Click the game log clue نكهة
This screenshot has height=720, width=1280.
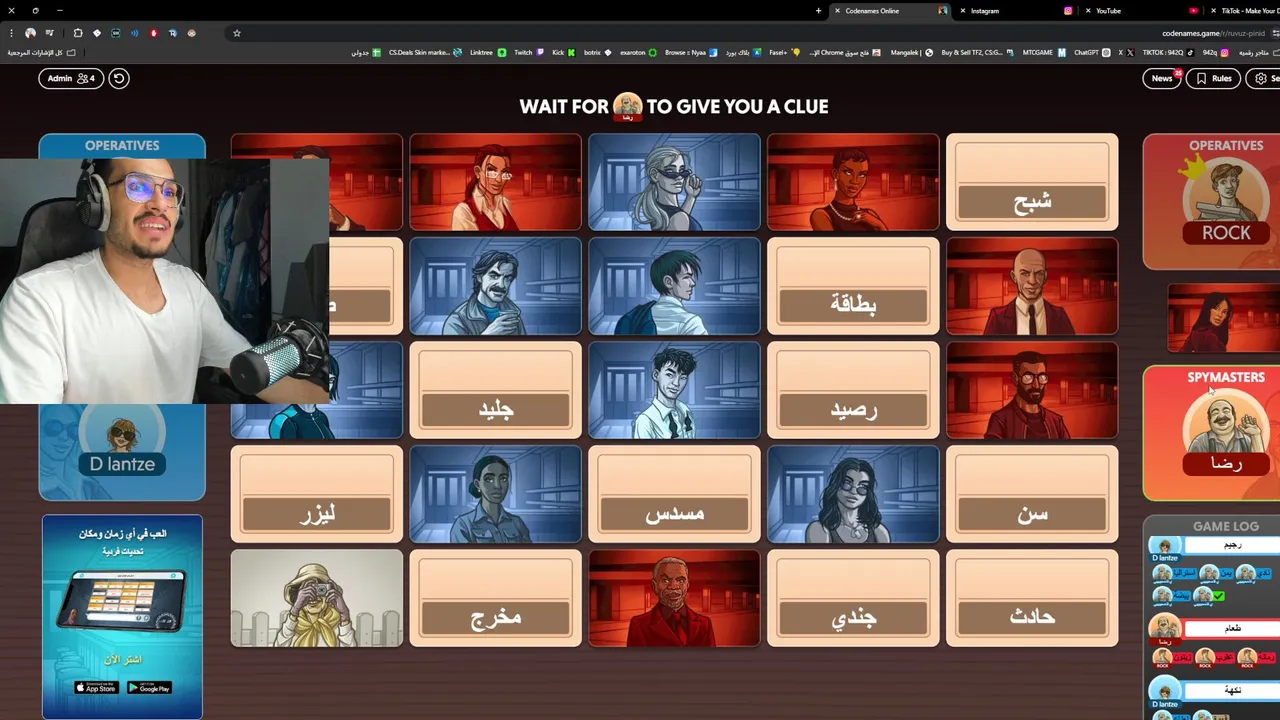(x=1232, y=690)
